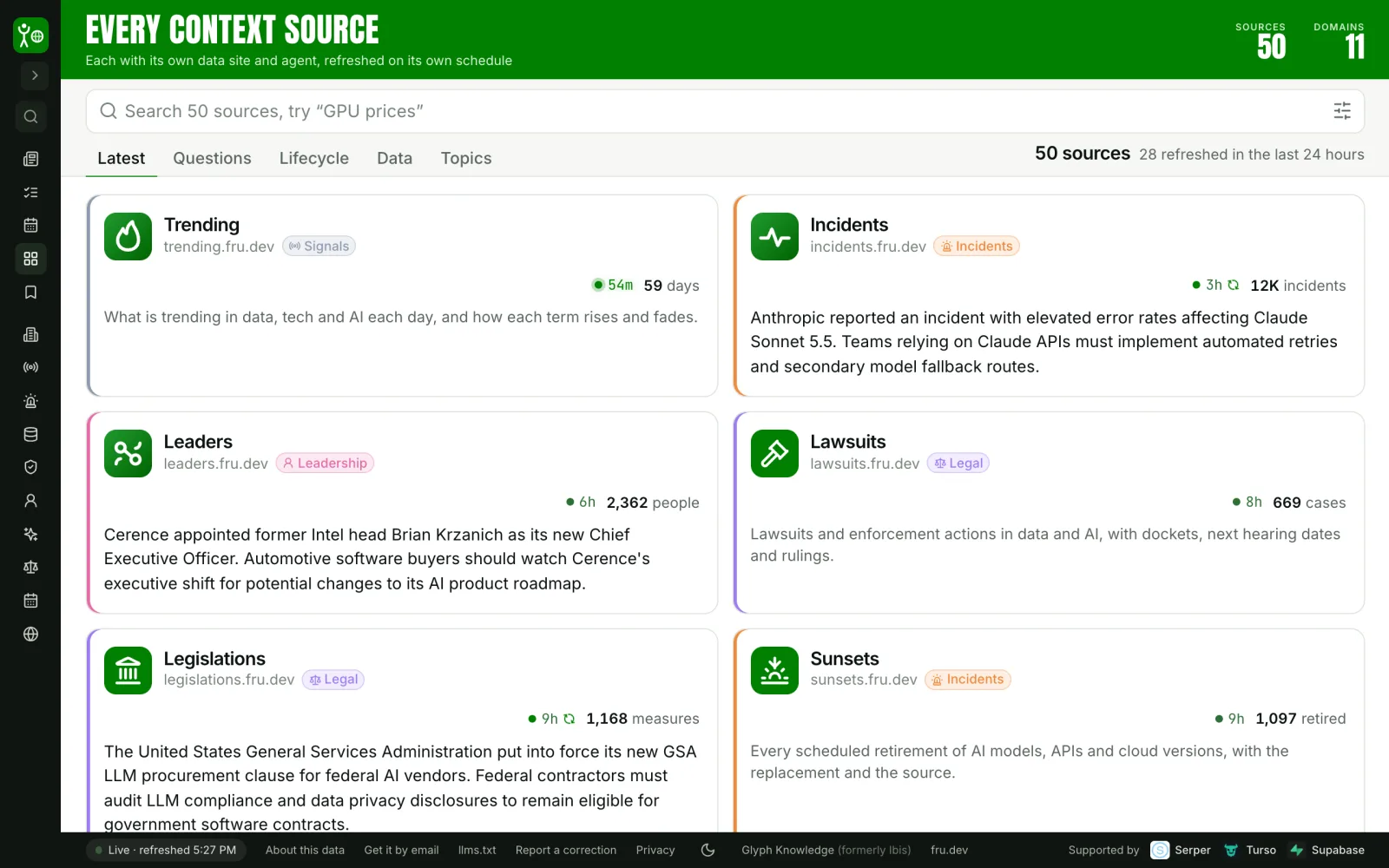Open the Leaders card icon
1389x868 pixels.
[128, 453]
